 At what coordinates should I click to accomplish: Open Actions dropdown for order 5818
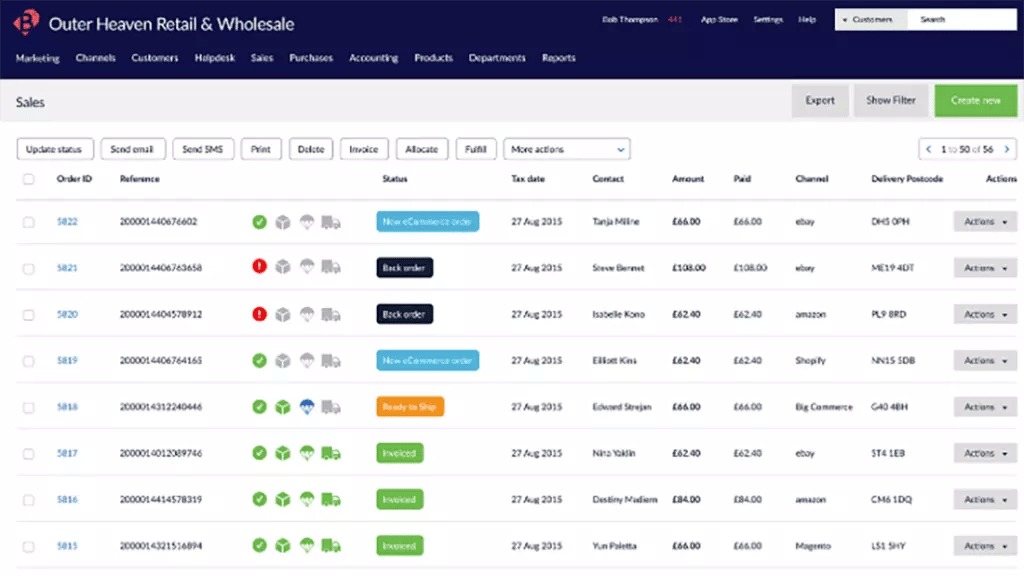tap(985, 407)
